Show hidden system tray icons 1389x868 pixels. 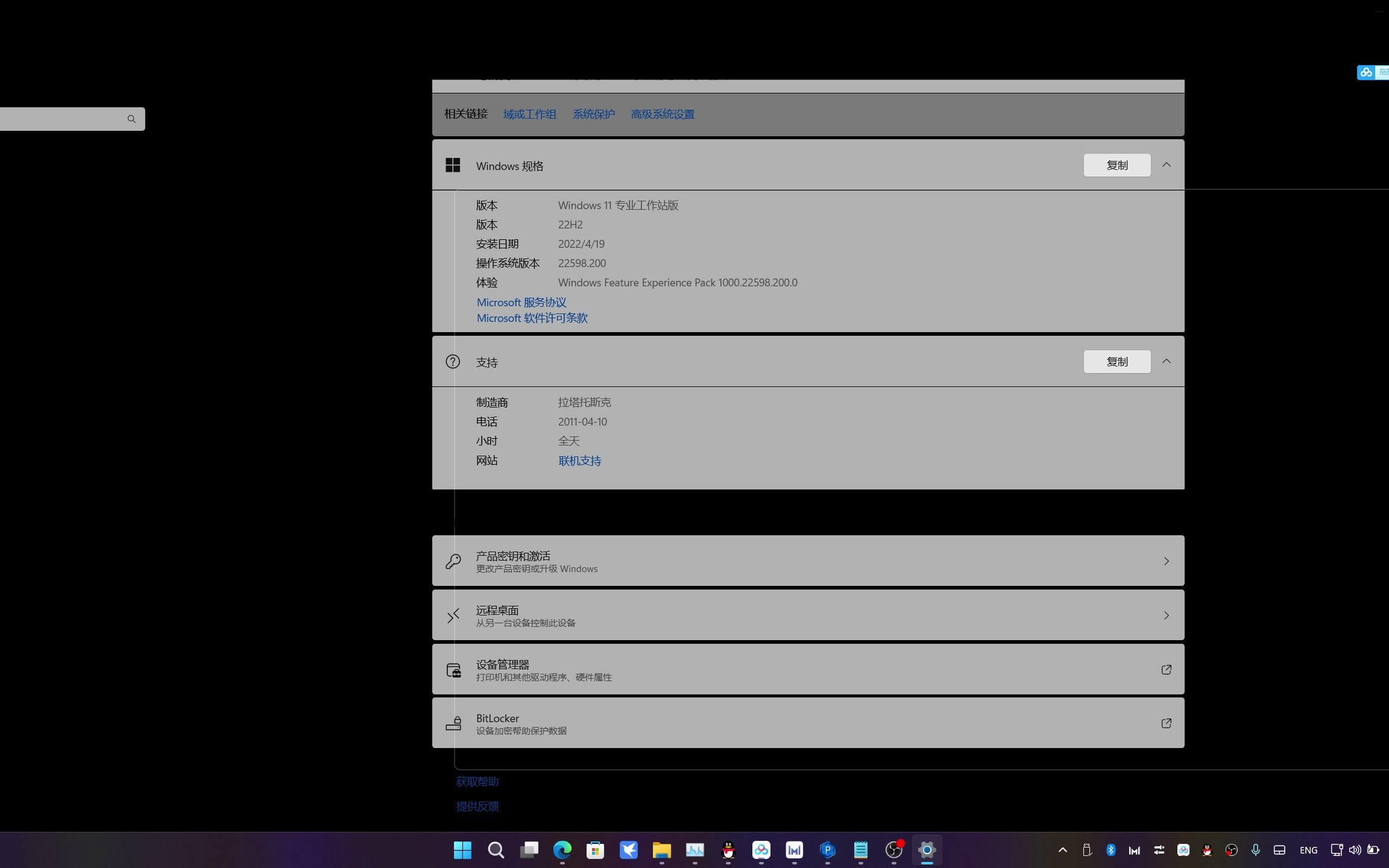point(1063,850)
